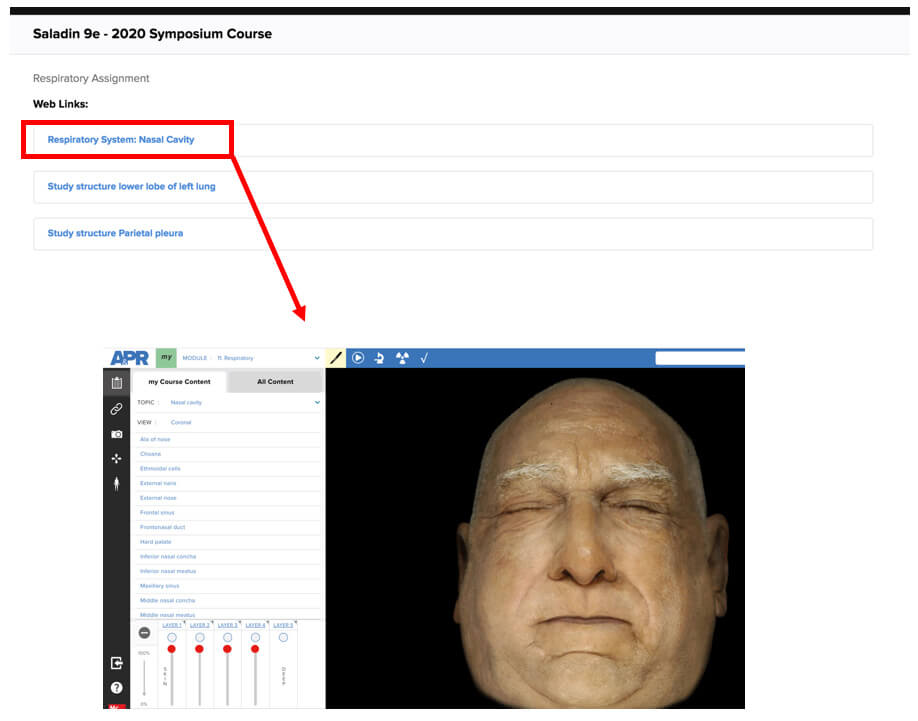Click the four-arrow move sidebar icon
Screen dimensions: 918x721
117,458
